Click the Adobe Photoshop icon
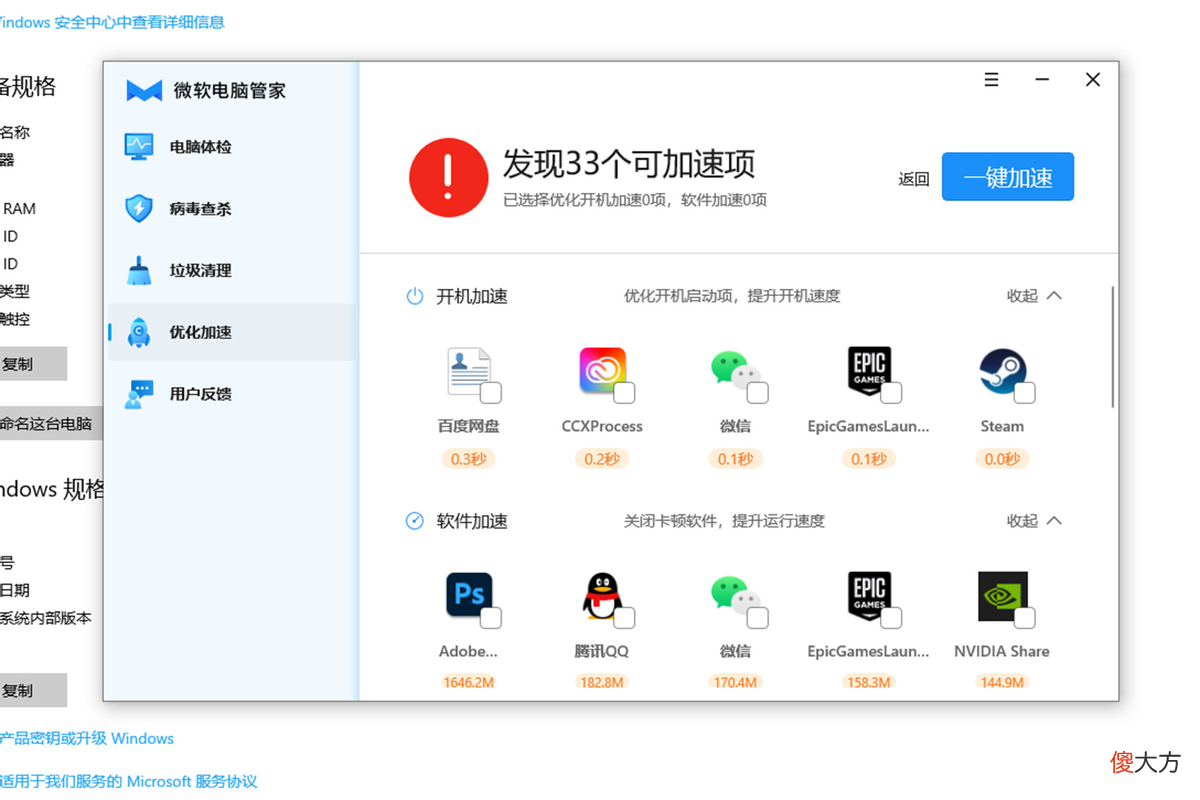This screenshot has width=1200, height=800. (468, 596)
